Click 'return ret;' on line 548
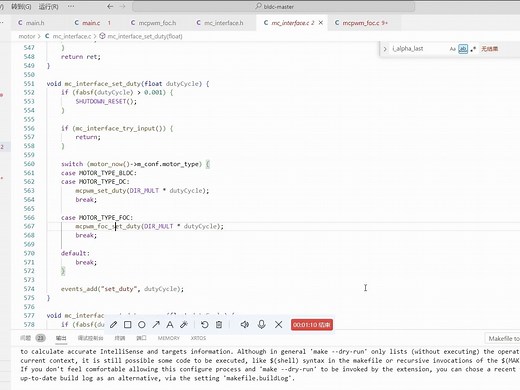 [81, 57]
